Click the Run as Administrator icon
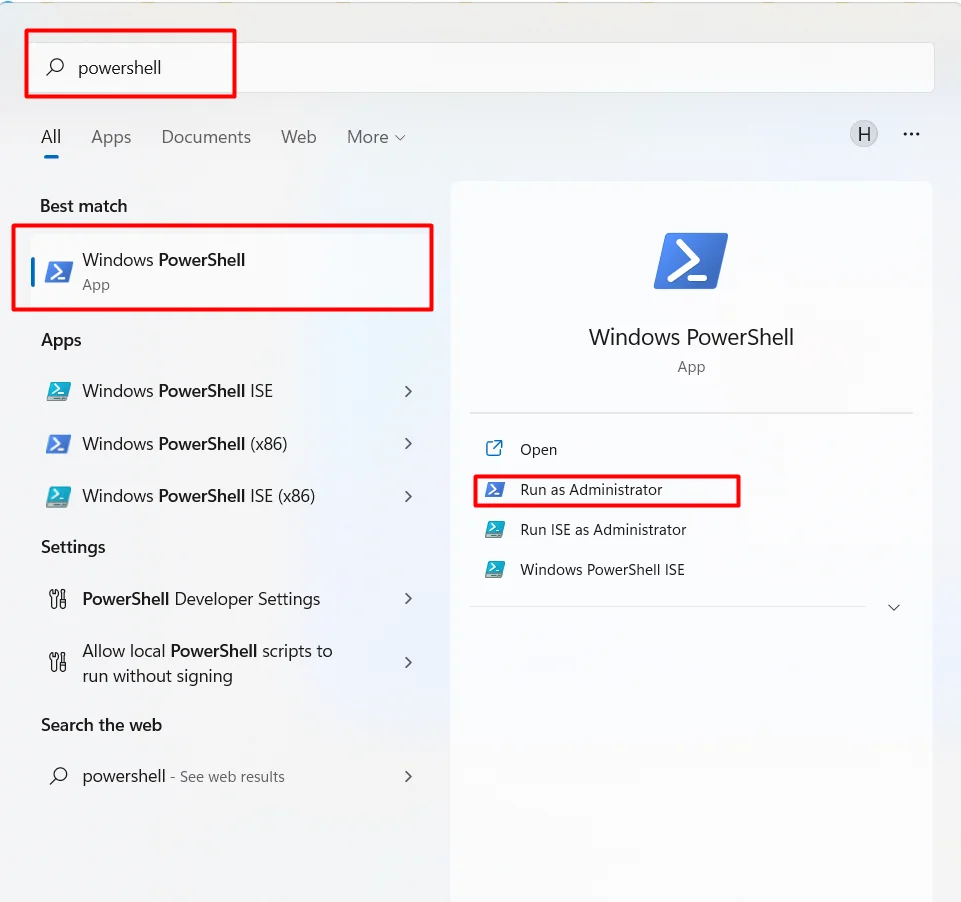The height and width of the screenshot is (902, 961). tap(495, 490)
